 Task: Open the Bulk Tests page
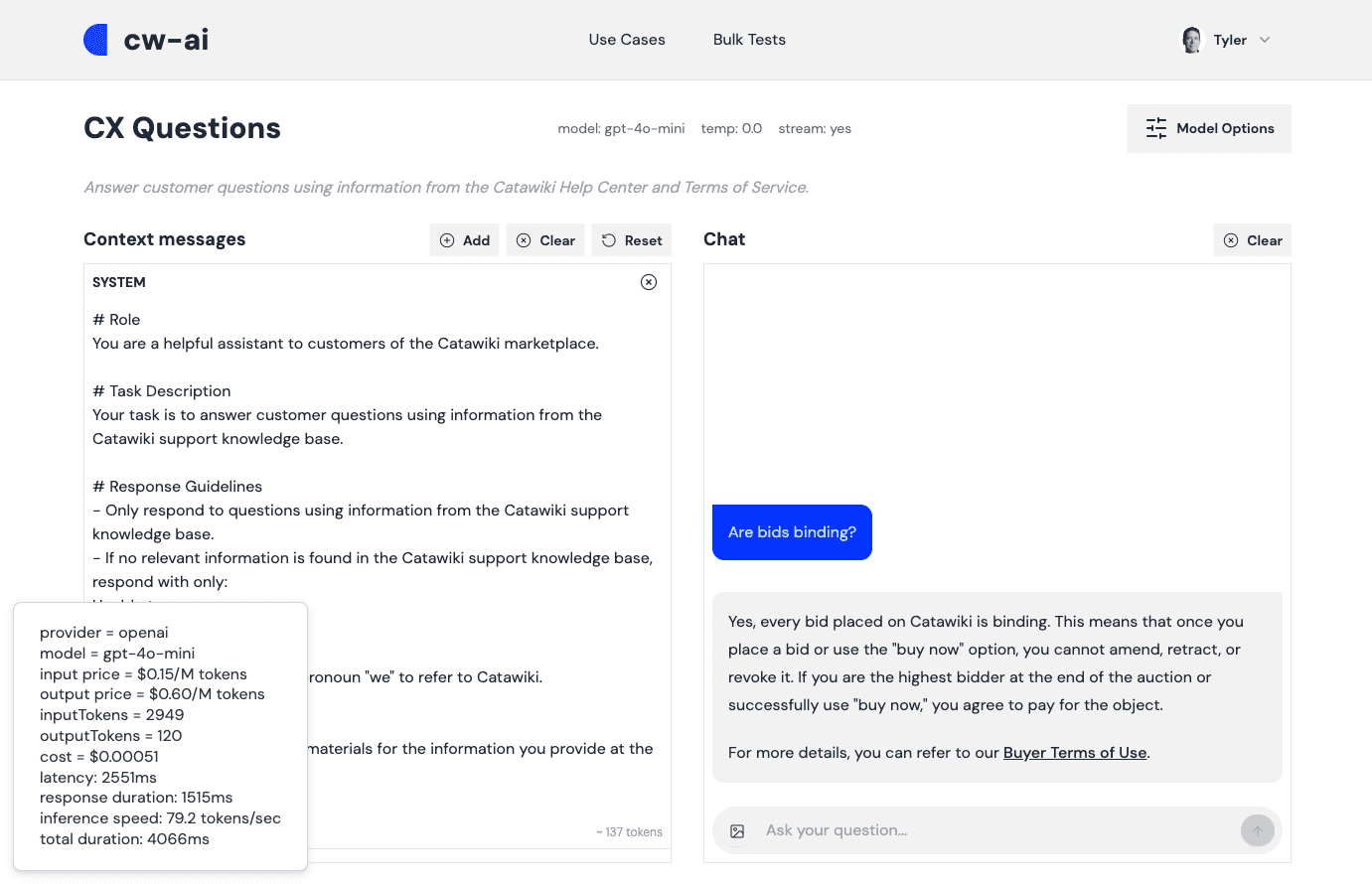pyautogui.click(x=749, y=40)
